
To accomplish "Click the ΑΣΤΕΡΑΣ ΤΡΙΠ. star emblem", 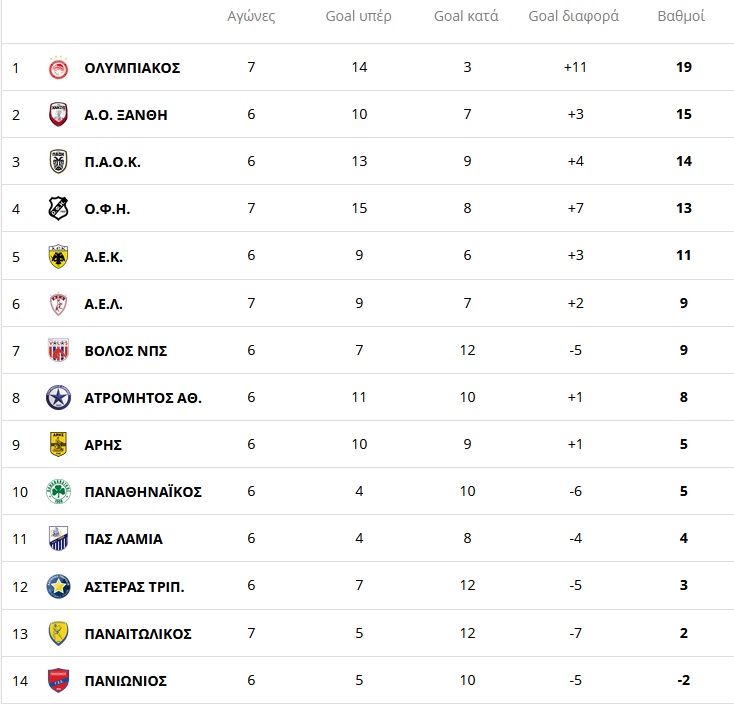I will pyautogui.click(x=58, y=587).
